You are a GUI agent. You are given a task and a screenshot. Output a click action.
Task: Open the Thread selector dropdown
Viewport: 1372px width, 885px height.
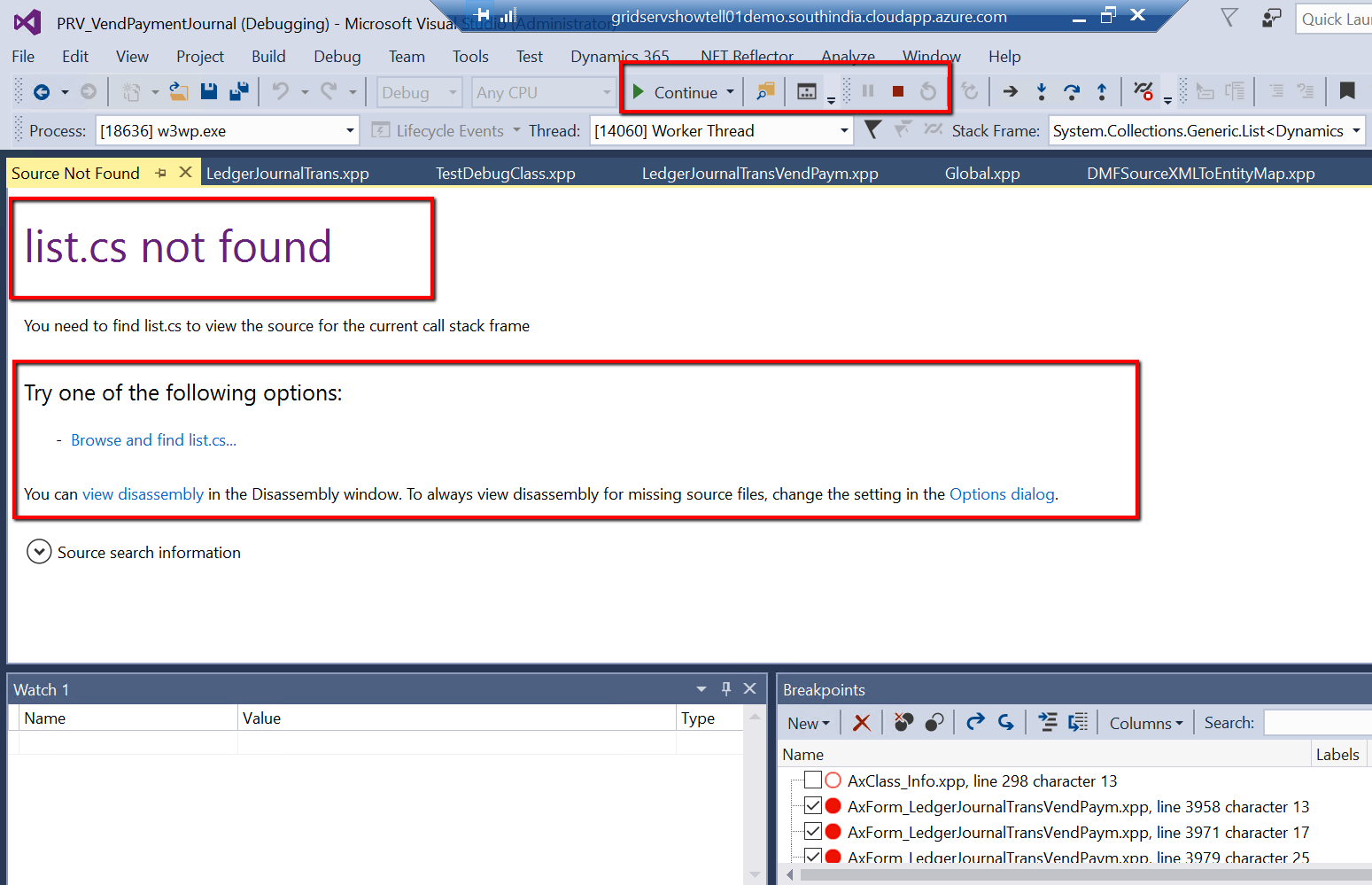(x=843, y=130)
